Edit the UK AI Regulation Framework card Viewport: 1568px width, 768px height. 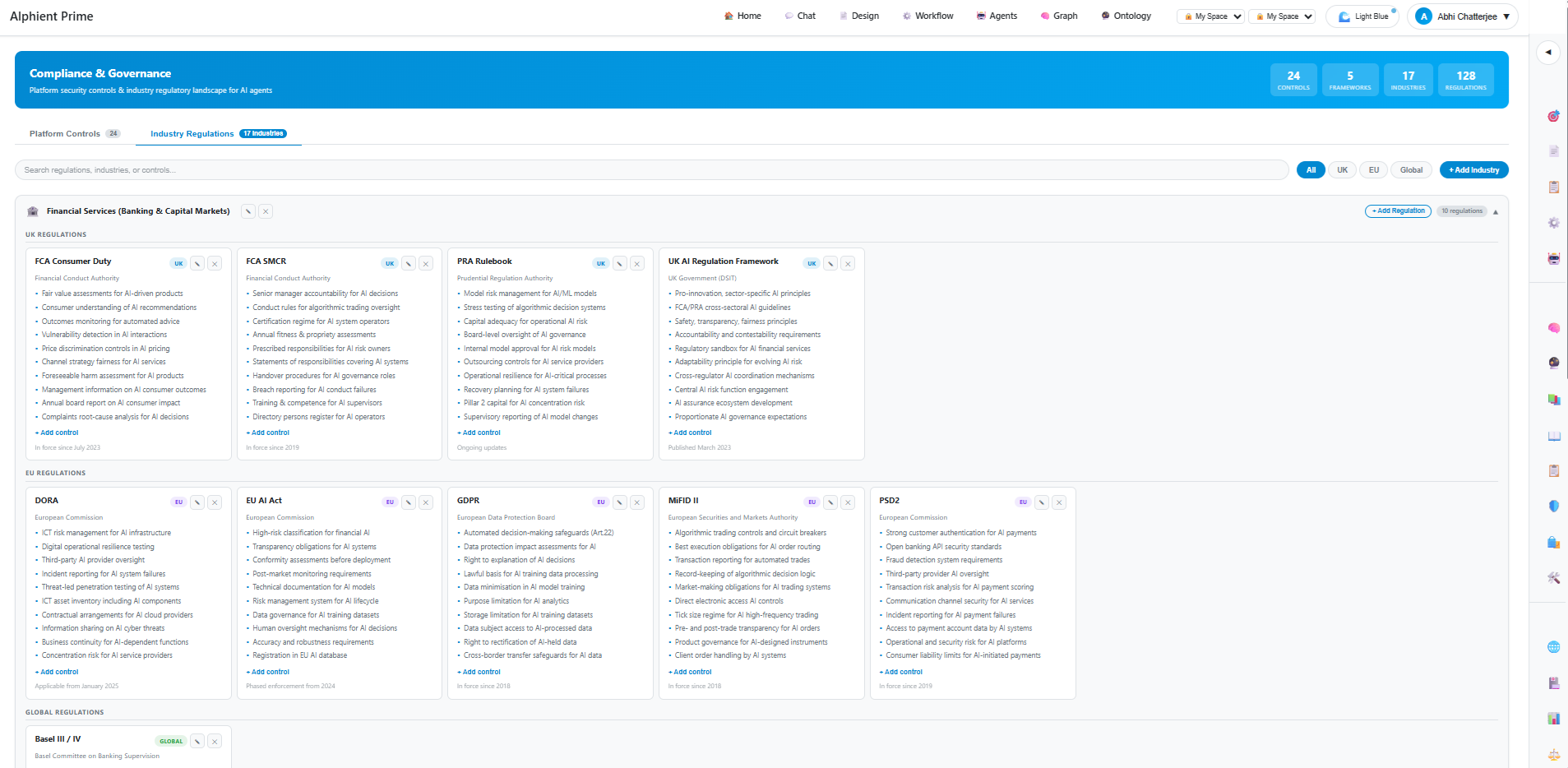(830, 263)
